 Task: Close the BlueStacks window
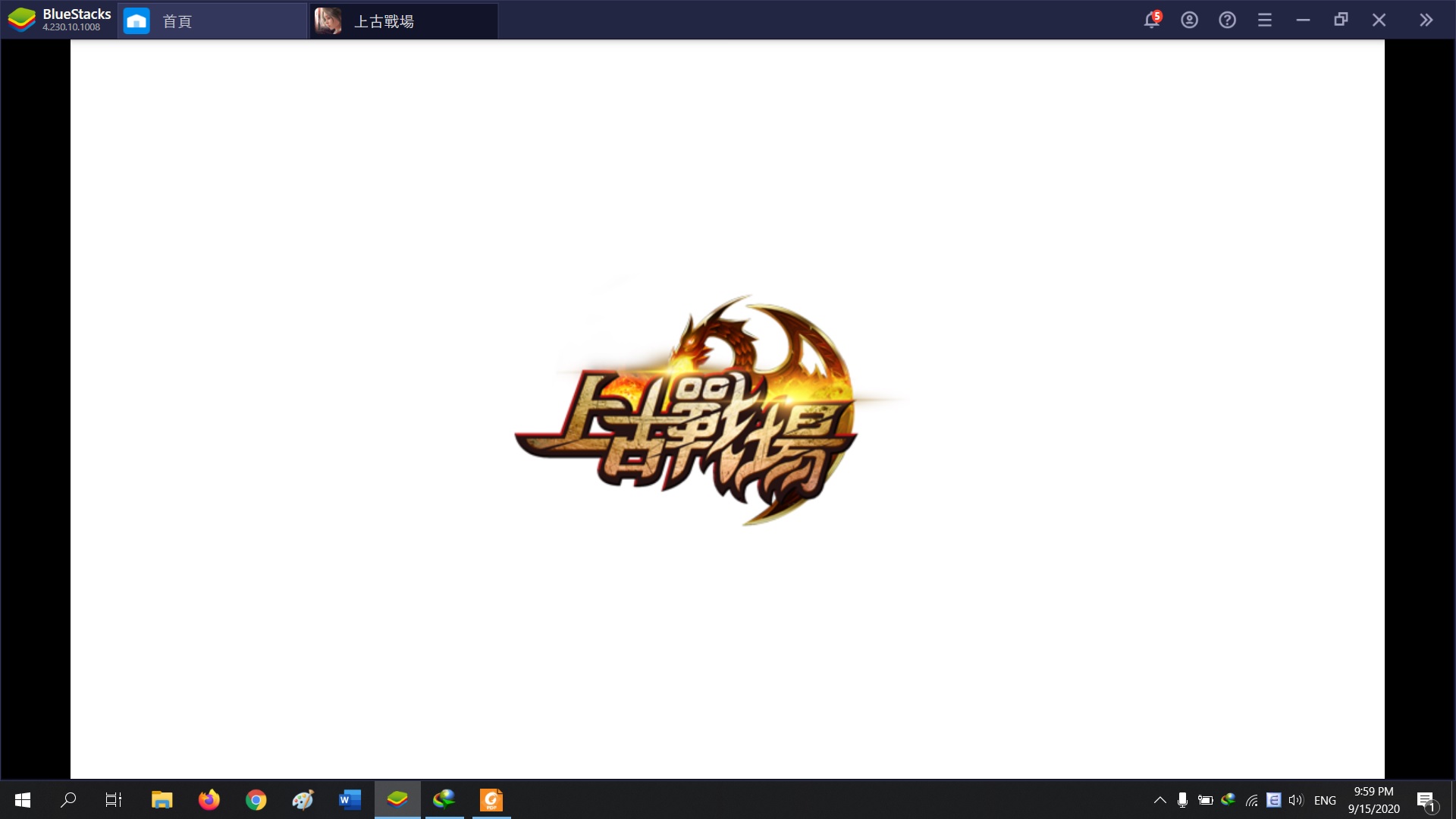coord(1379,20)
